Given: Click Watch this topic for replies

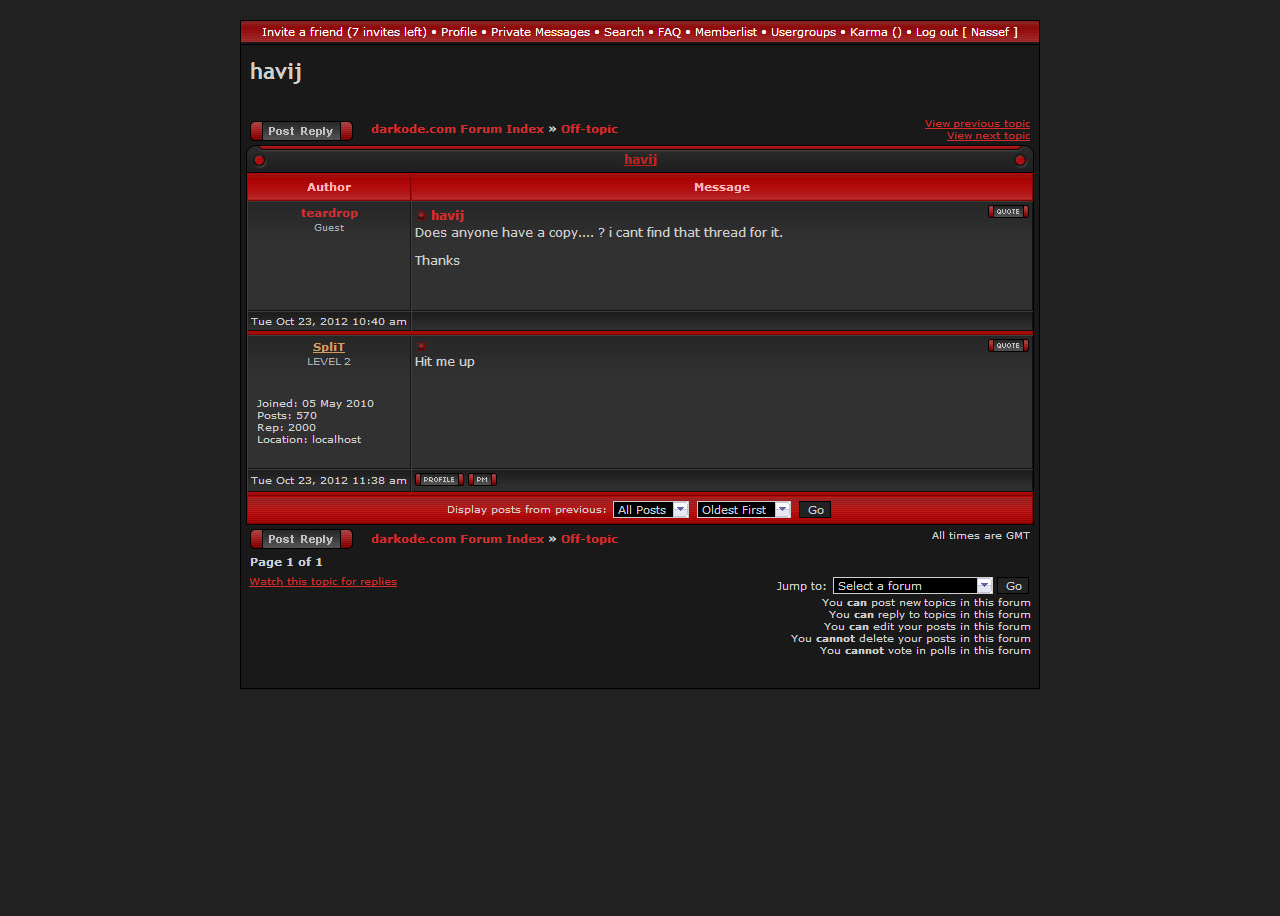Looking at the screenshot, I should (x=323, y=581).
